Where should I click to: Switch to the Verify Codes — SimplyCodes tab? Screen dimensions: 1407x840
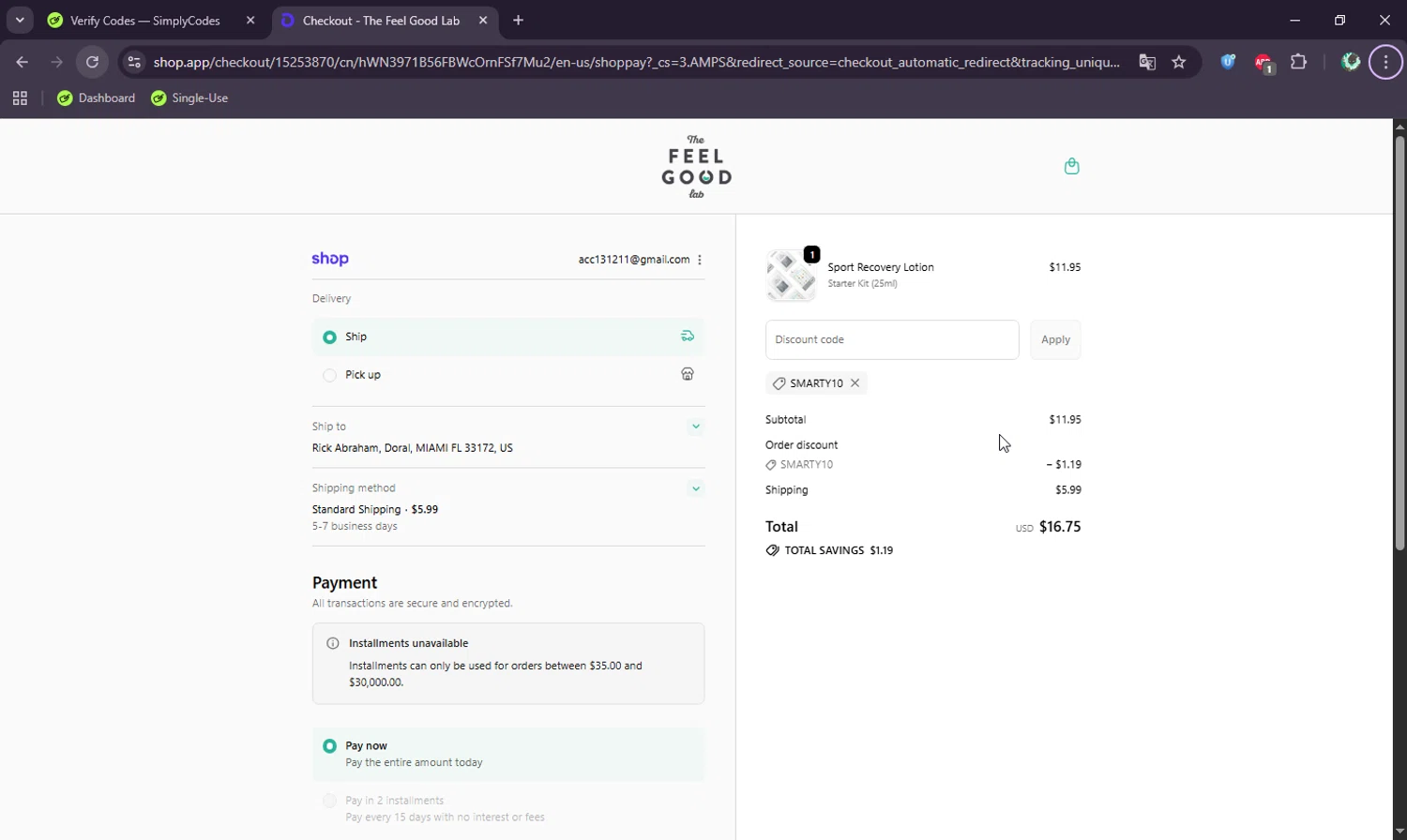146,20
